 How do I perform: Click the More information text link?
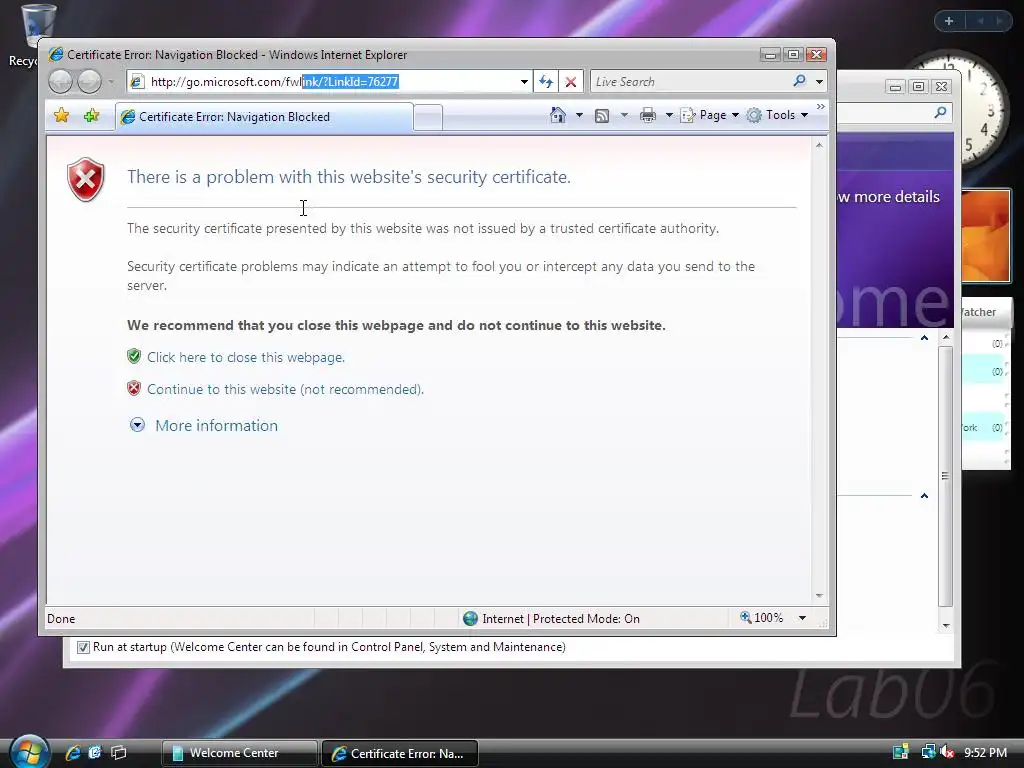(216, 425)
